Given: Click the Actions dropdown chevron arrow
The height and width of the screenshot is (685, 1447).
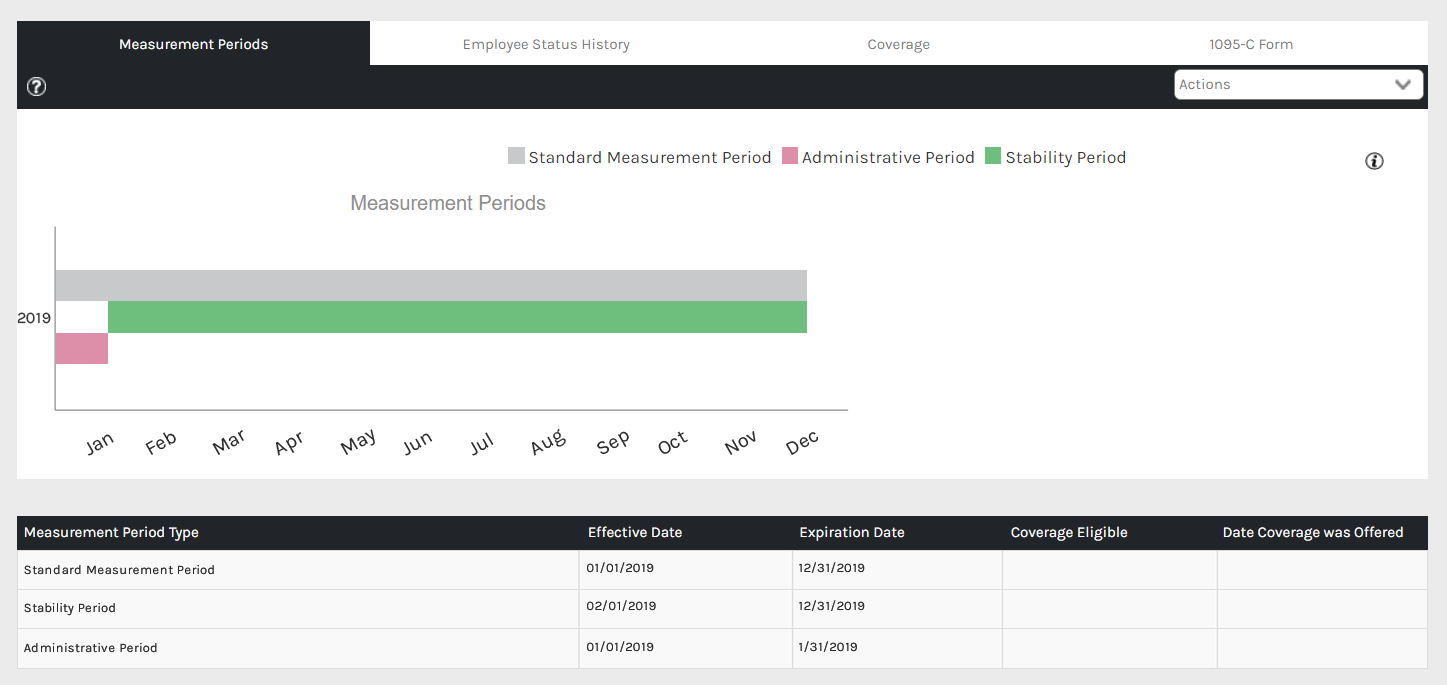Looking at the screenshot, I should tap(1403, 85).
